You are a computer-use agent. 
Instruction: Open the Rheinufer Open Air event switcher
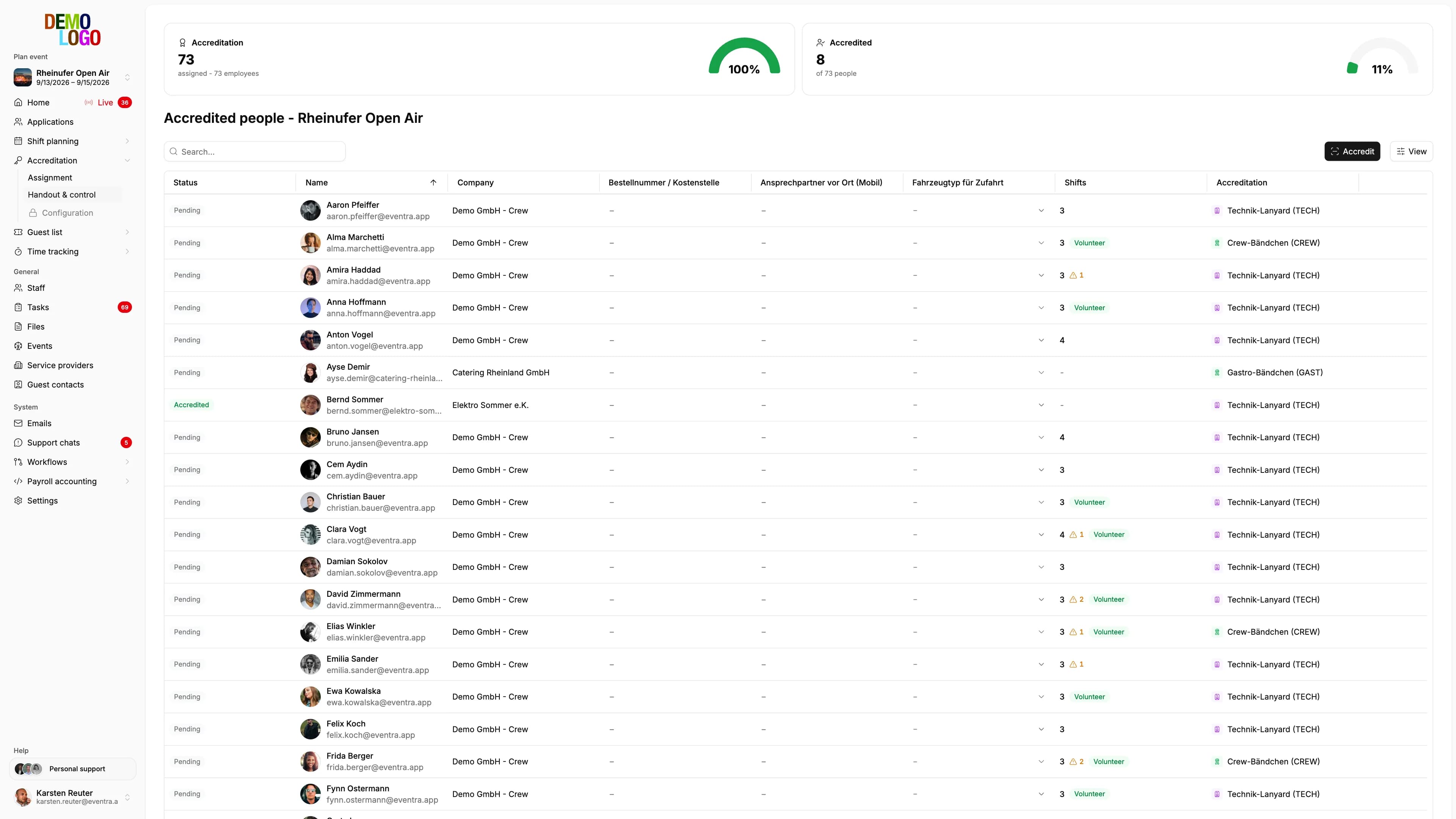tap(72, 77)
